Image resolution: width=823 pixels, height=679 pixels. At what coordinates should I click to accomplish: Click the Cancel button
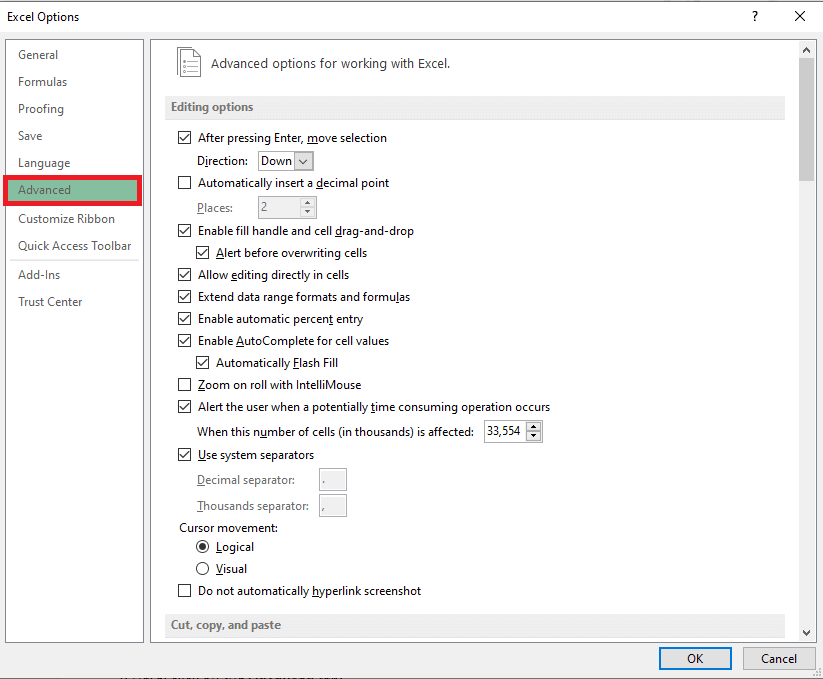(x=779, y=659)
